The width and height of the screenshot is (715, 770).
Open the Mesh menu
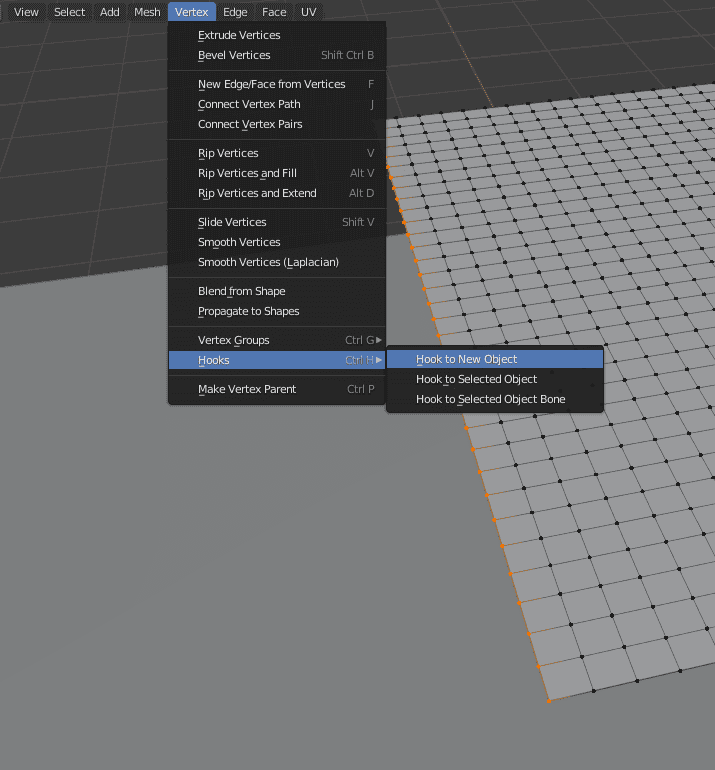coord(147,12)
